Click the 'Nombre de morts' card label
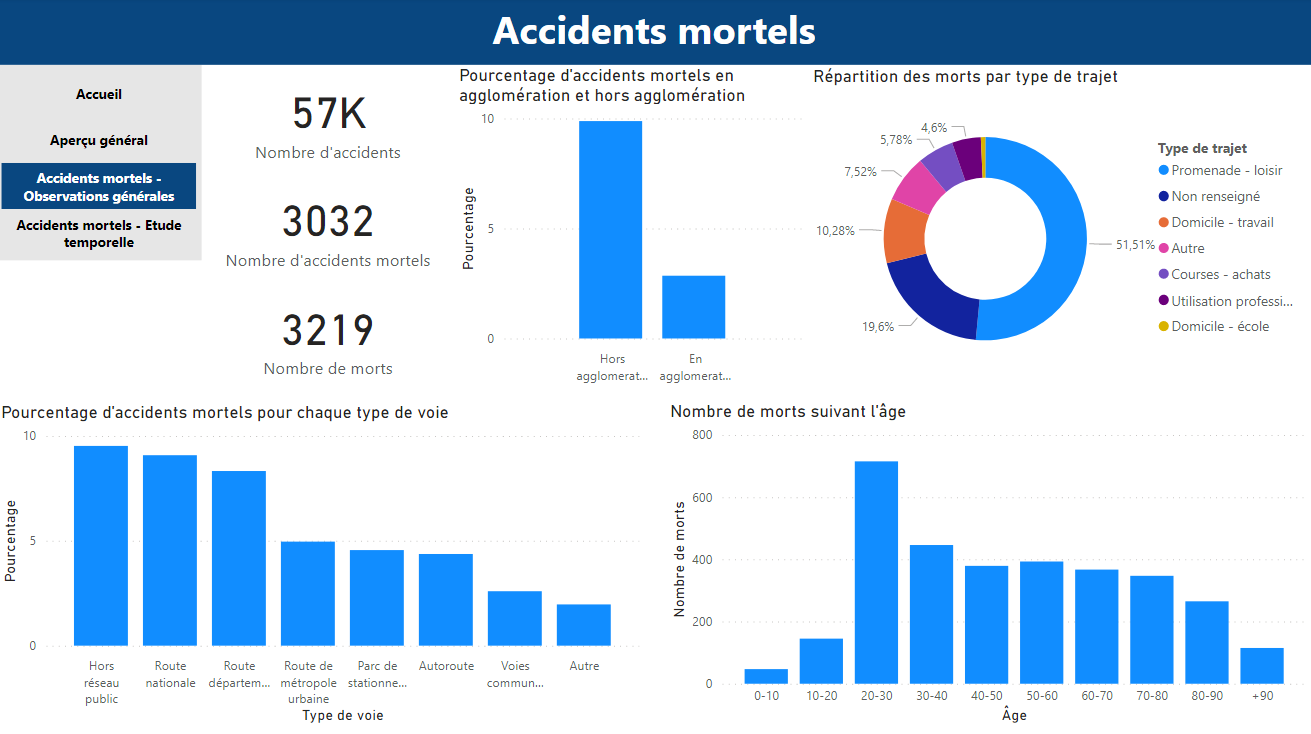Viewport: 1311px width, 734px height. (328, 369)
